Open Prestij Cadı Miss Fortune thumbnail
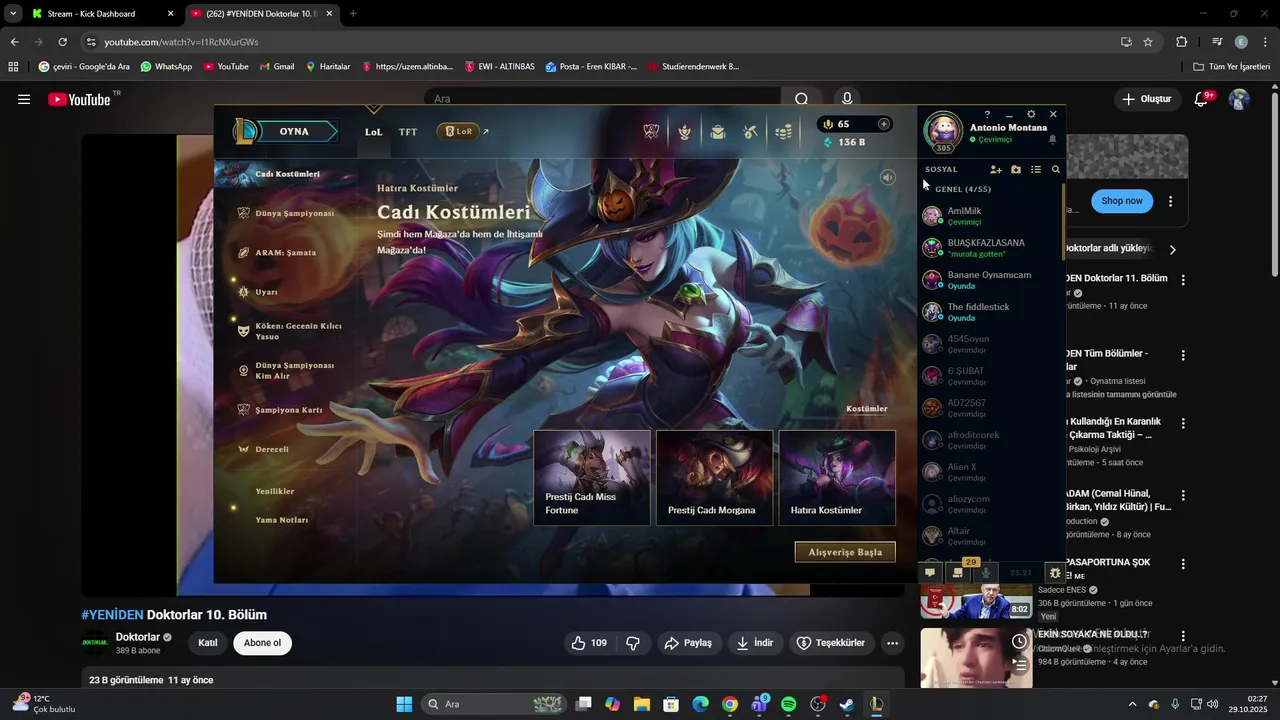 pyautogui.click(x=592, y=478)
